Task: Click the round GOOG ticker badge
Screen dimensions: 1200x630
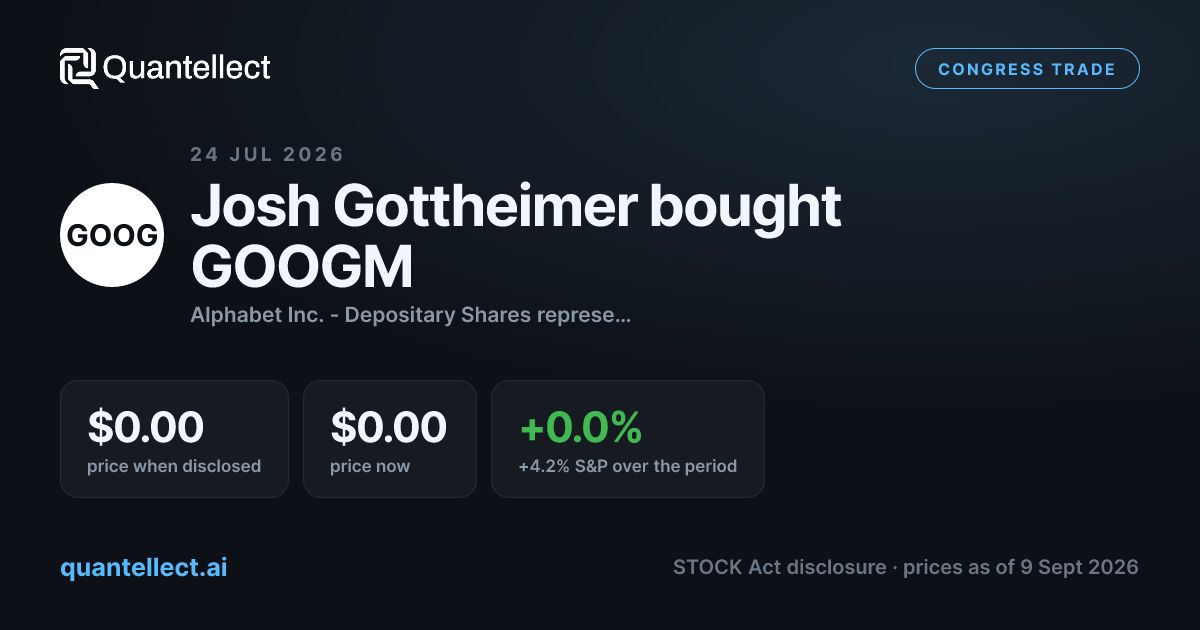Action: (x=112, y=235)
